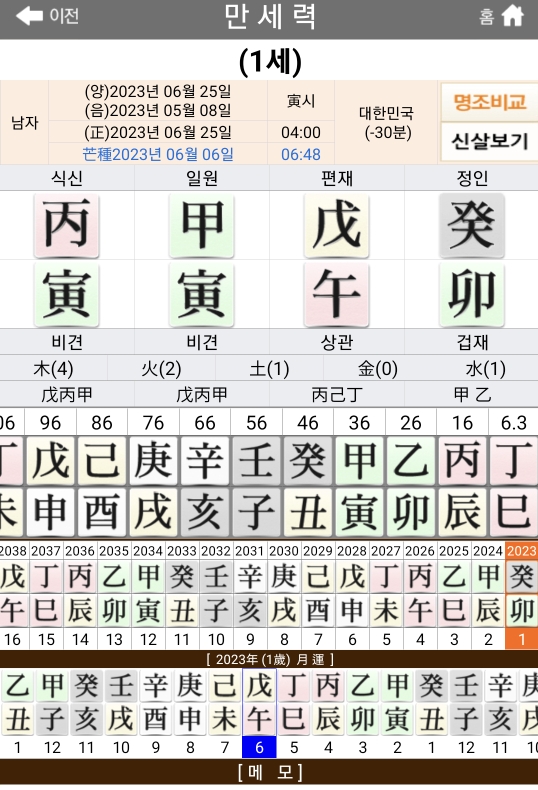Select the year pillar branch 卯 tile
The height and width of the screenshot is (790, 538).
(472, 294)
